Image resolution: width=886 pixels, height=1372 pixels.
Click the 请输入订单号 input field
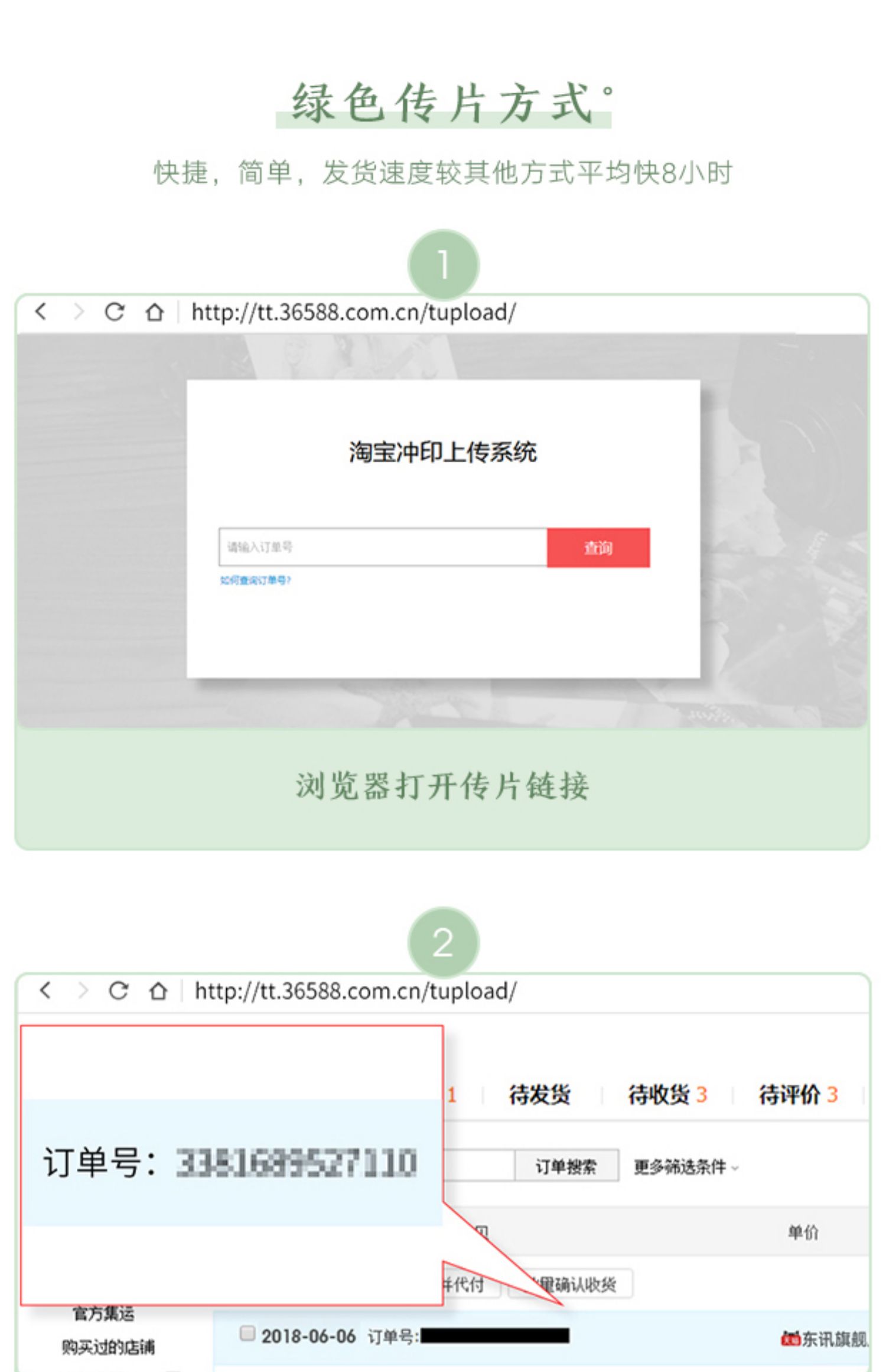383,547
